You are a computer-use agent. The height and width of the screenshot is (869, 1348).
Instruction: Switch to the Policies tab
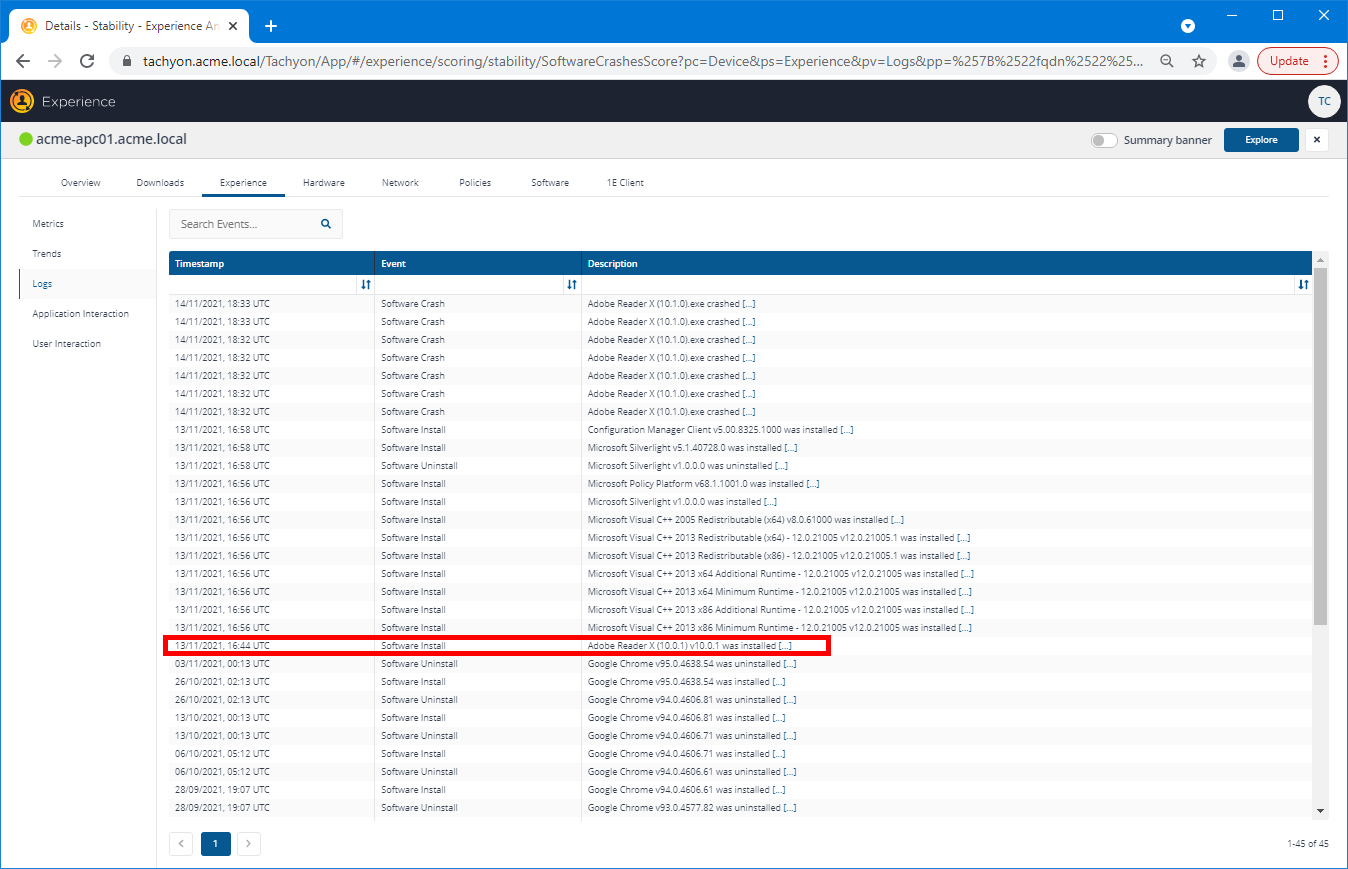(475, 183)
